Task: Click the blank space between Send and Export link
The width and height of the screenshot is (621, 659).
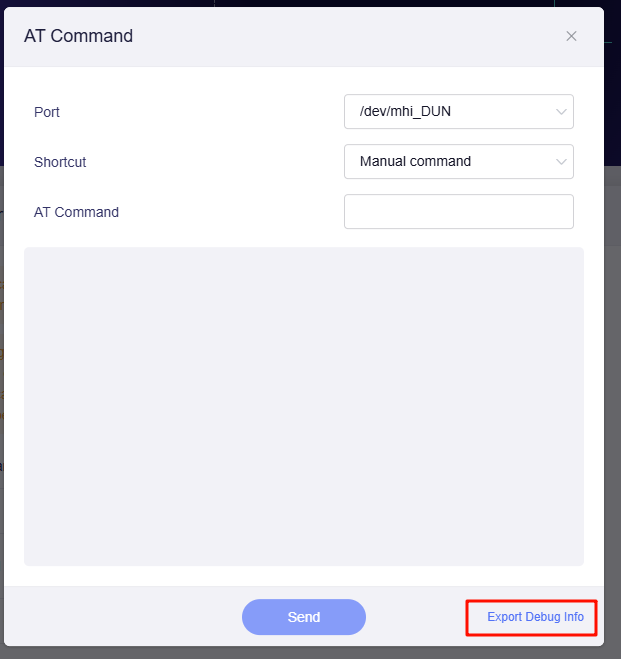Action: [x=415, y=617]
